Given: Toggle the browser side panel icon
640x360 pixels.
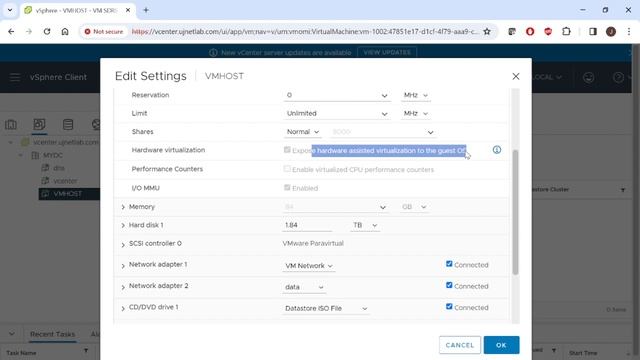Looking at the screenshot, I should pos(593,31).
